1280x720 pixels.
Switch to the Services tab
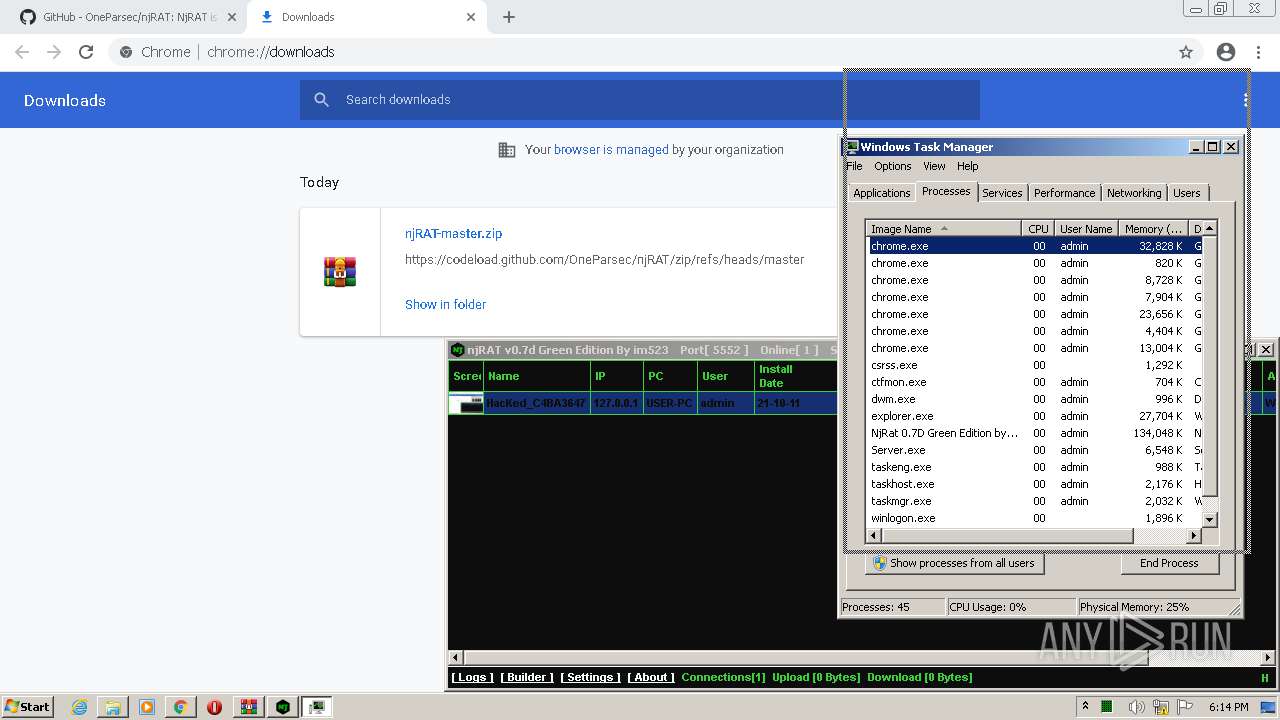tap(1002, 193)
